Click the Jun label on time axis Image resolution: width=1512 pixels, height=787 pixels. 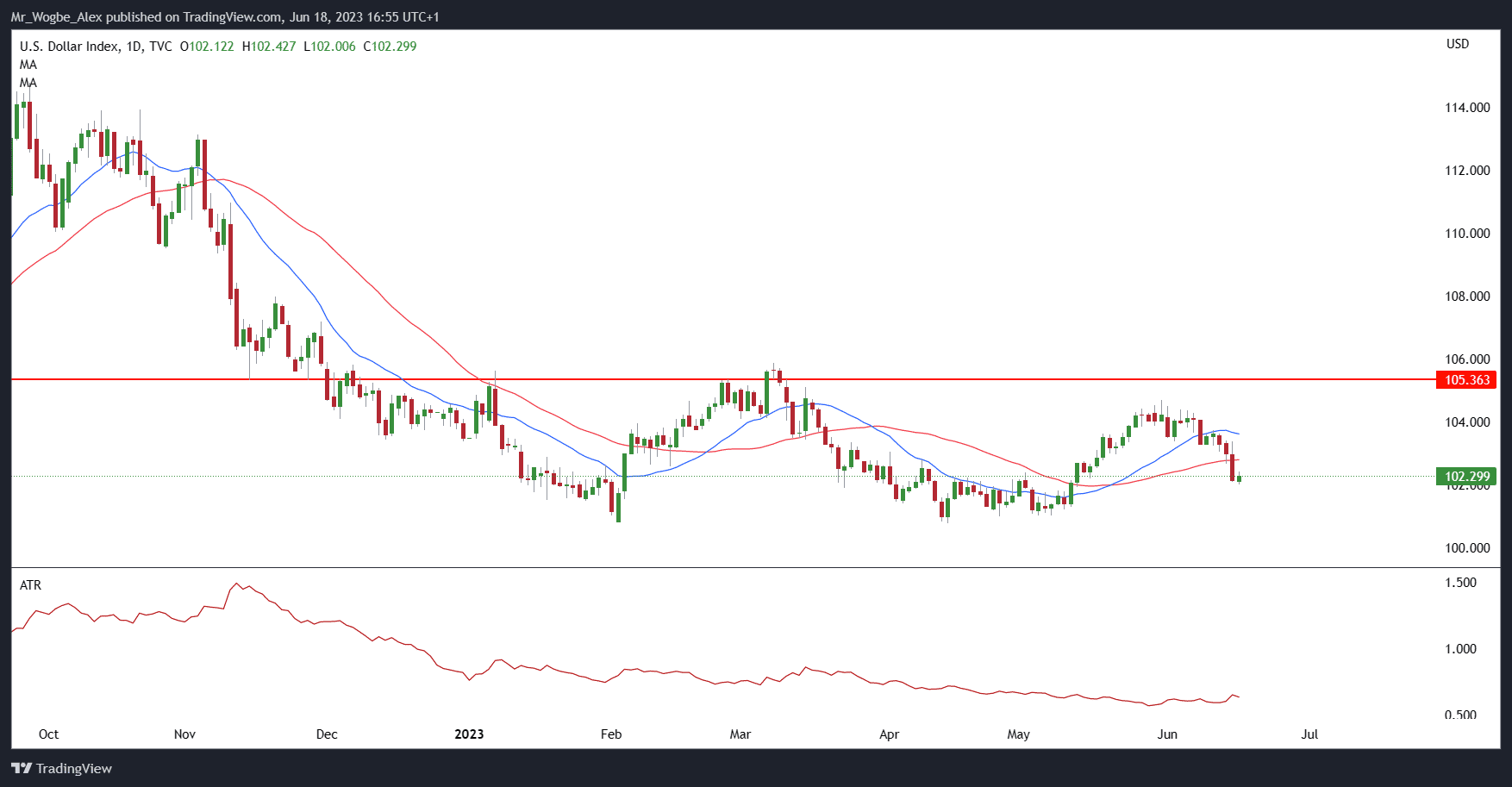pos(1167,734)
